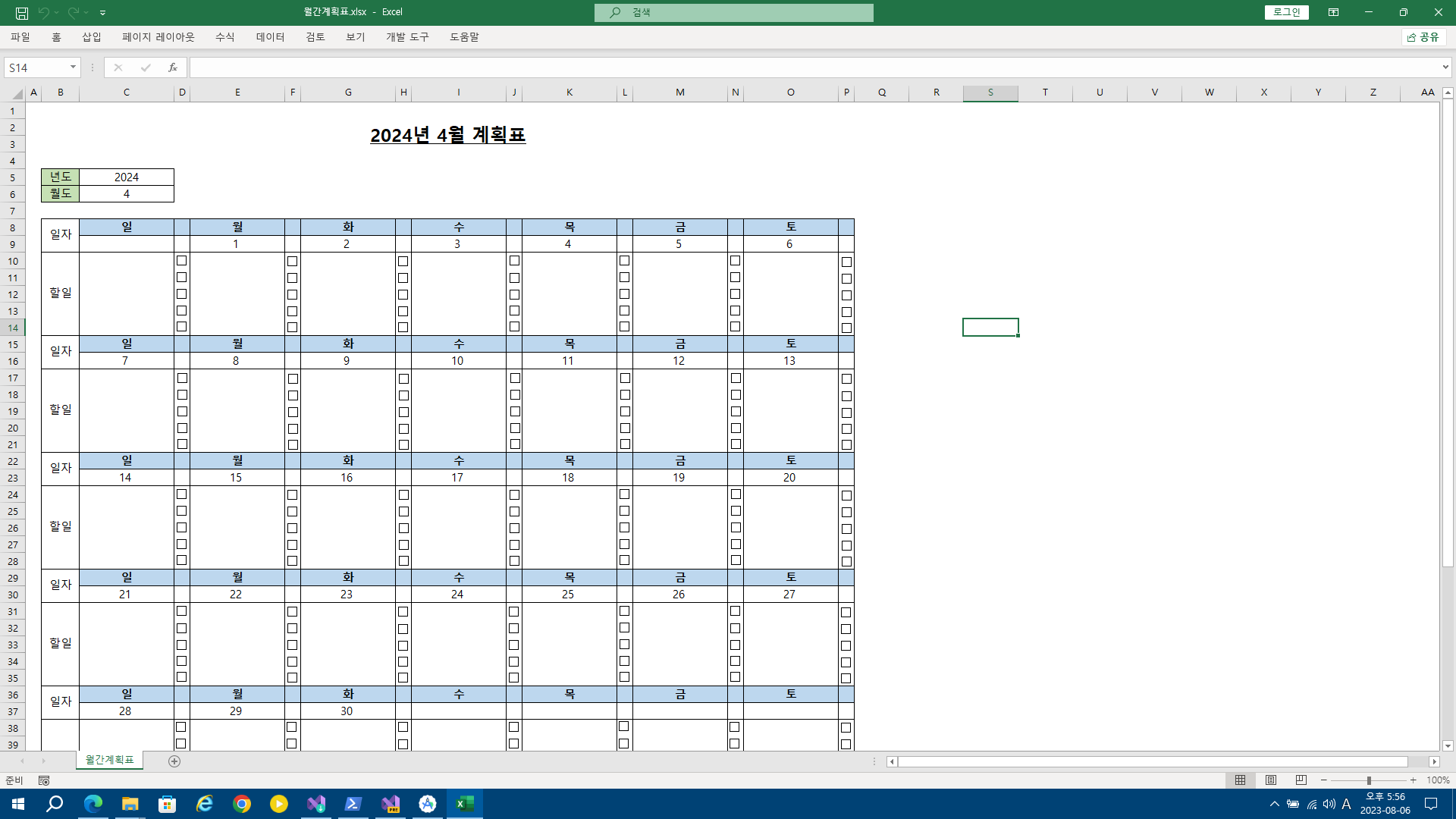Click the 공유 share button
The height and width of the screenshot is (819, 1456).
coord(1423,37)
